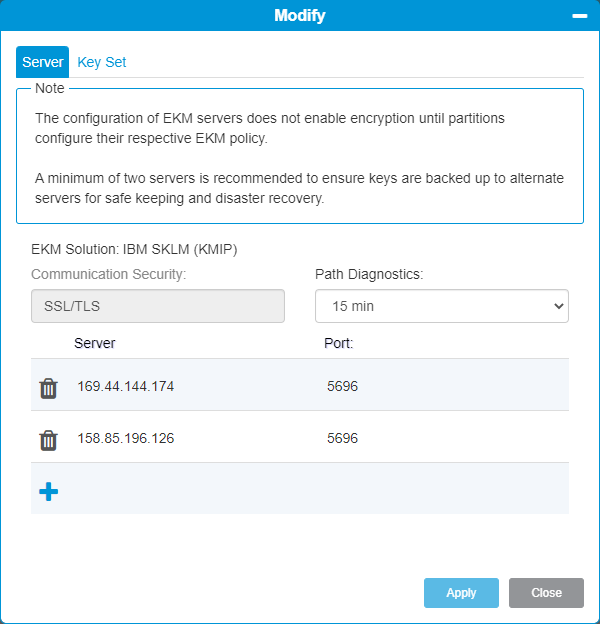Remove server 158.85.196.126 using trash icon
The height and width of the screenshot is (624, 600).
point(48,440)
